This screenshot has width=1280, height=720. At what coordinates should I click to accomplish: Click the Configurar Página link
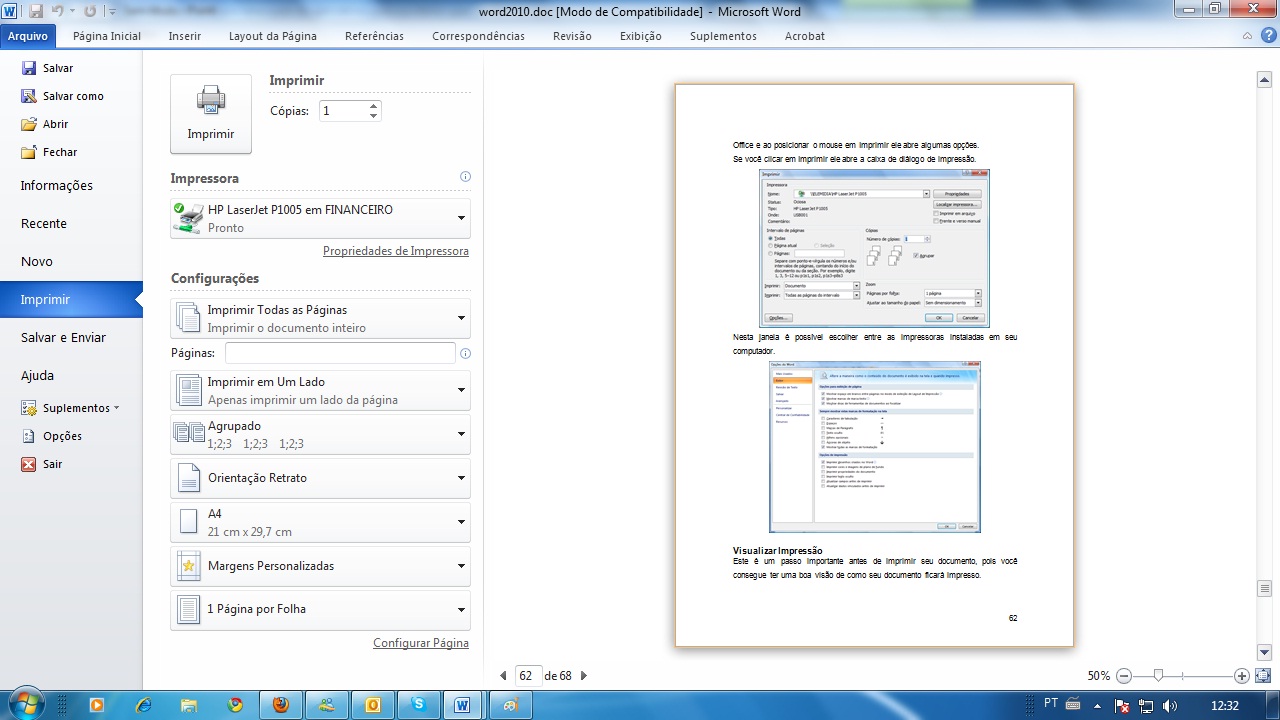pyautogui.click(x=420, y=643)
